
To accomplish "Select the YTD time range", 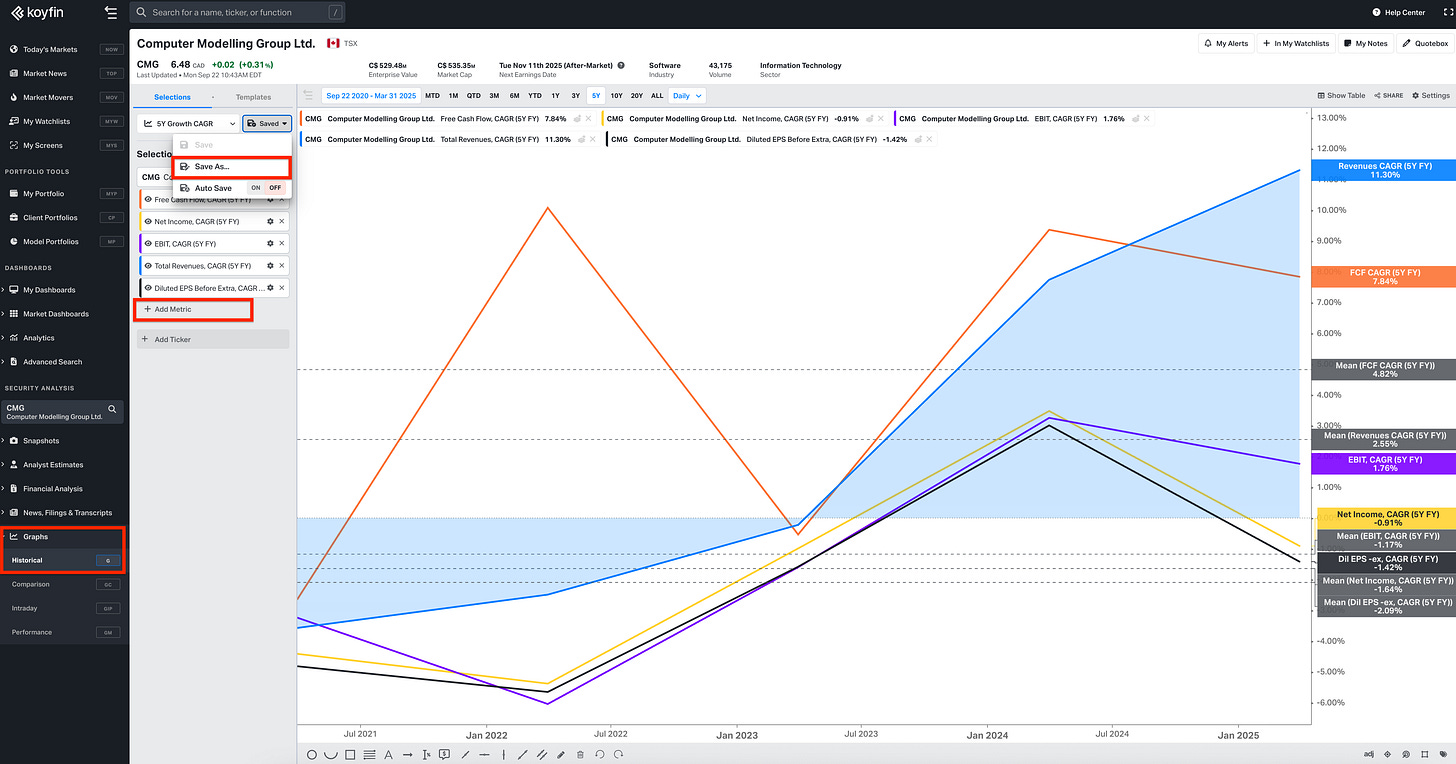I will tap(535, 96).
